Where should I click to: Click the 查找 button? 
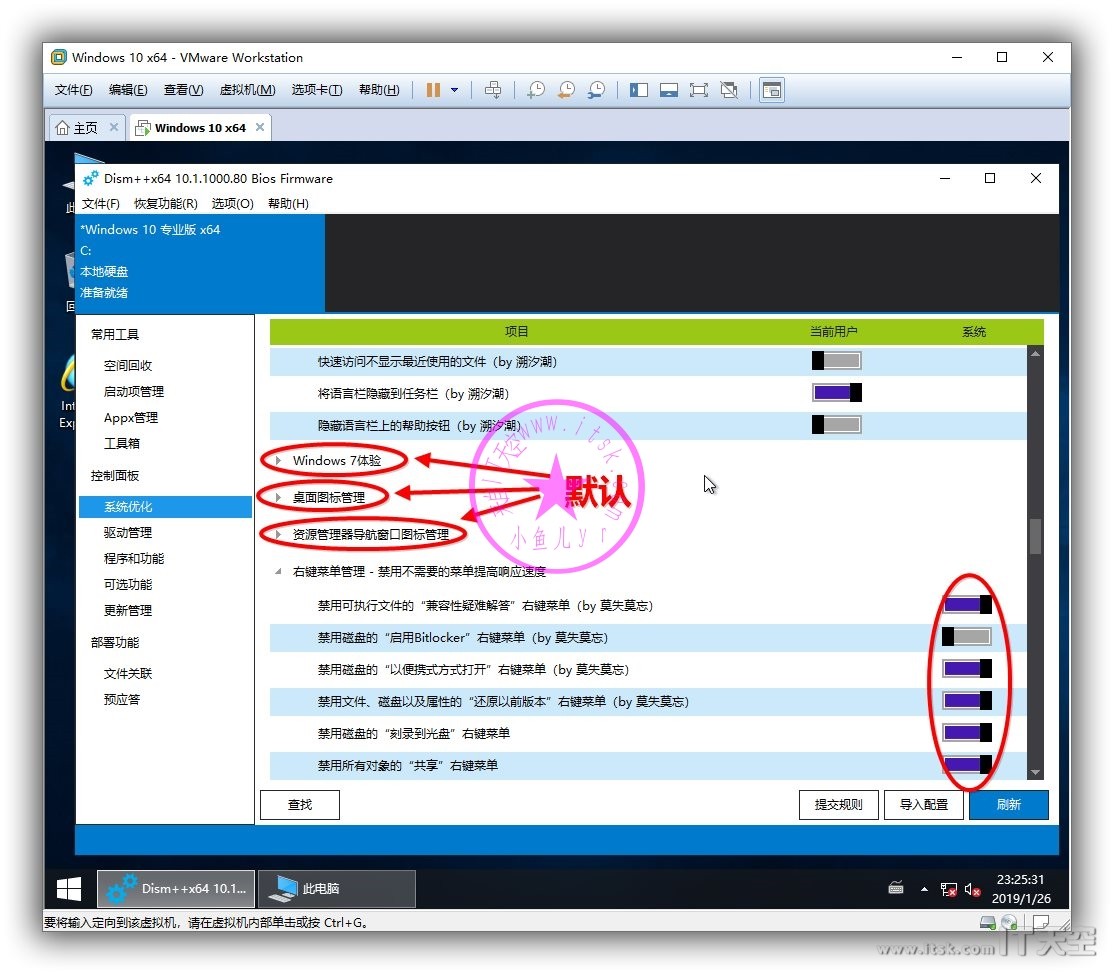pyautogui.click(x=300, y=805)
